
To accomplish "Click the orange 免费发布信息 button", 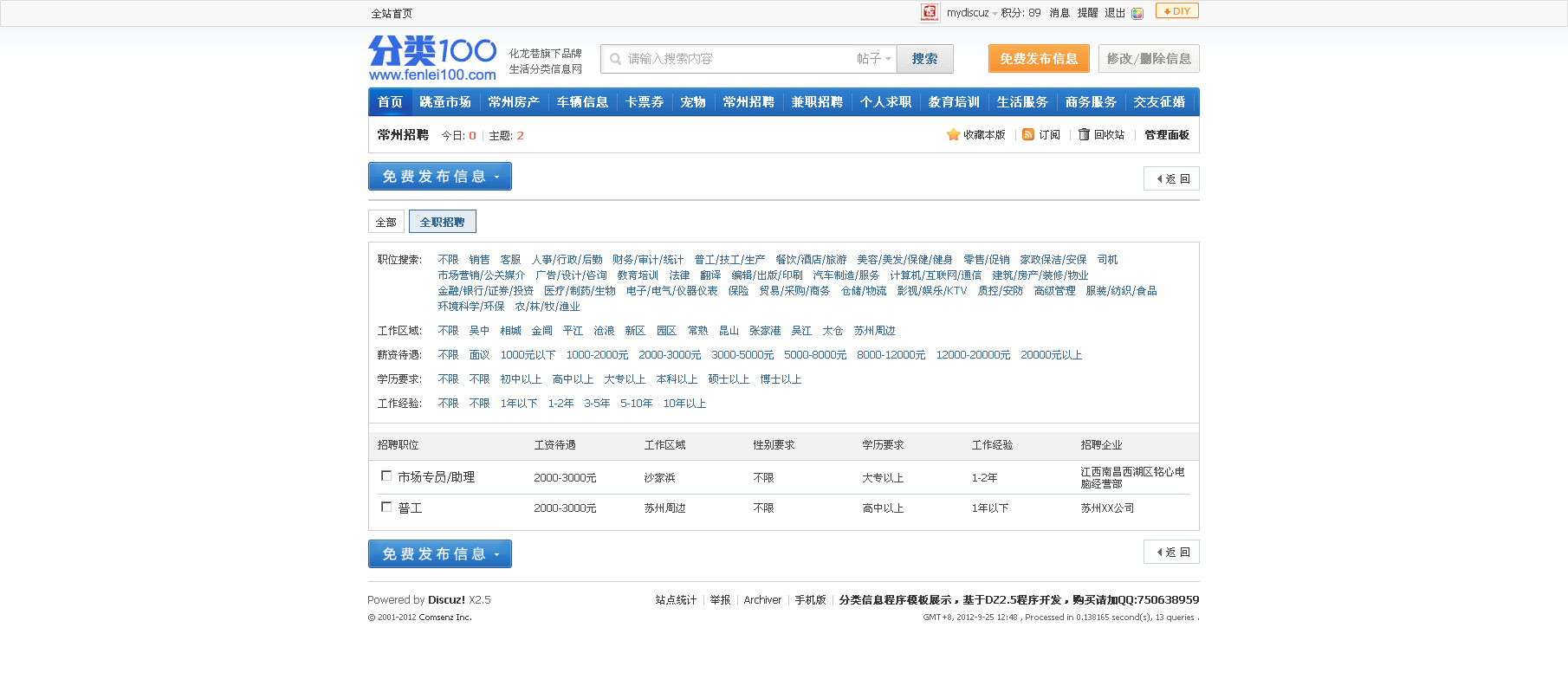I will [x=1039, y=59].
